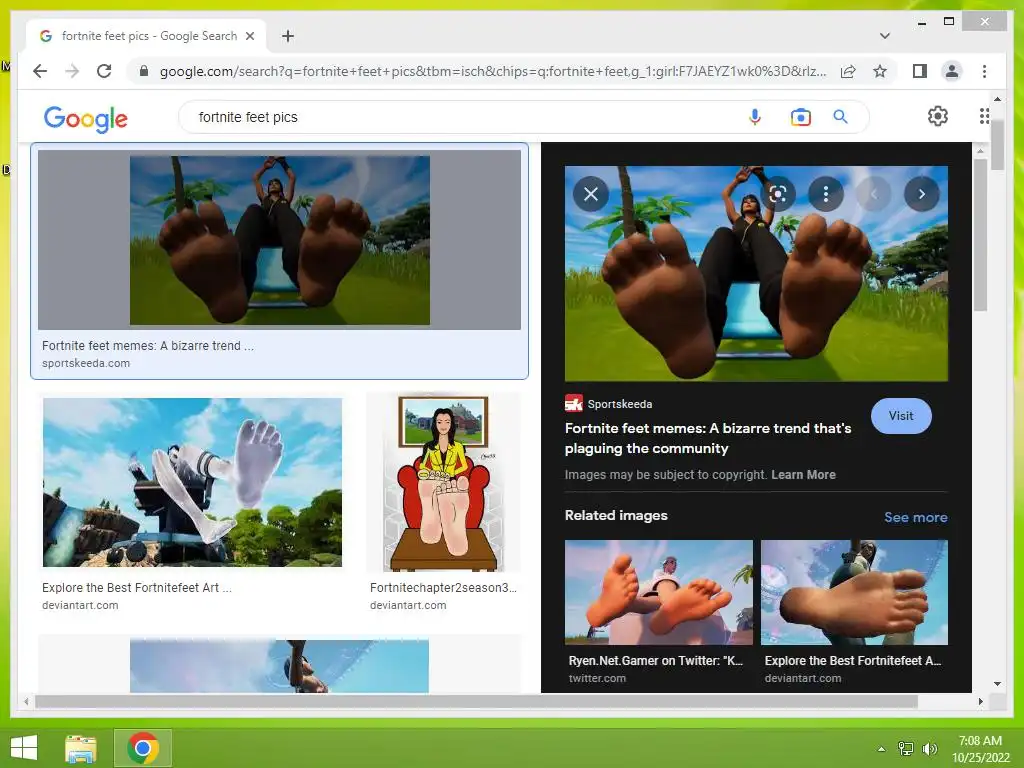Open Chrome profile avatar
Image resolution: width=1024 pixels, height=768 pixels.
952,71
